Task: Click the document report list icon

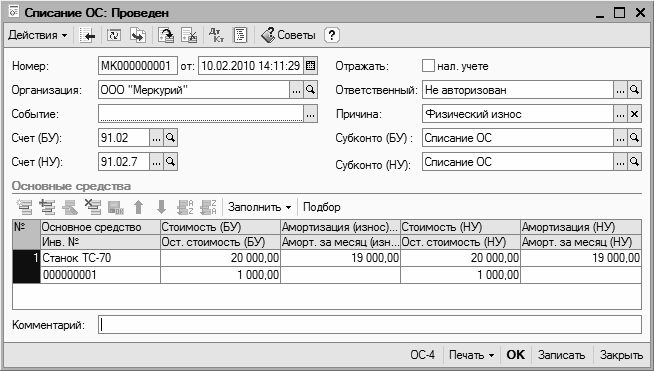Action: 240,35
